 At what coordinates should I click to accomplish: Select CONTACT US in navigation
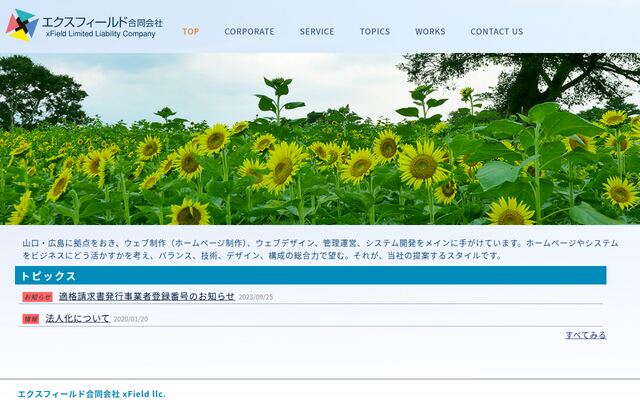coord(497,31)
